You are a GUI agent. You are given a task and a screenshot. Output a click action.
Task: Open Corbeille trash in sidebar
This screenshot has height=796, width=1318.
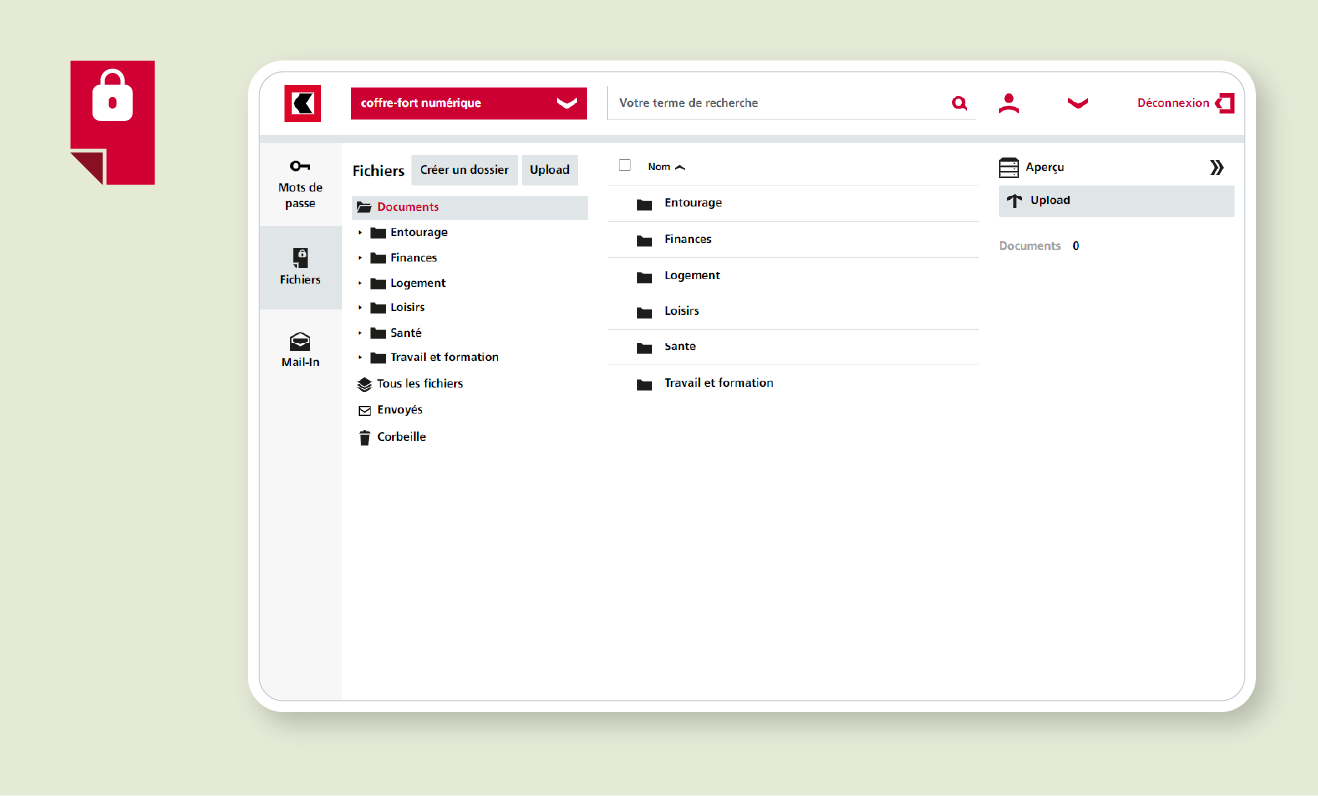coord(365,438)
